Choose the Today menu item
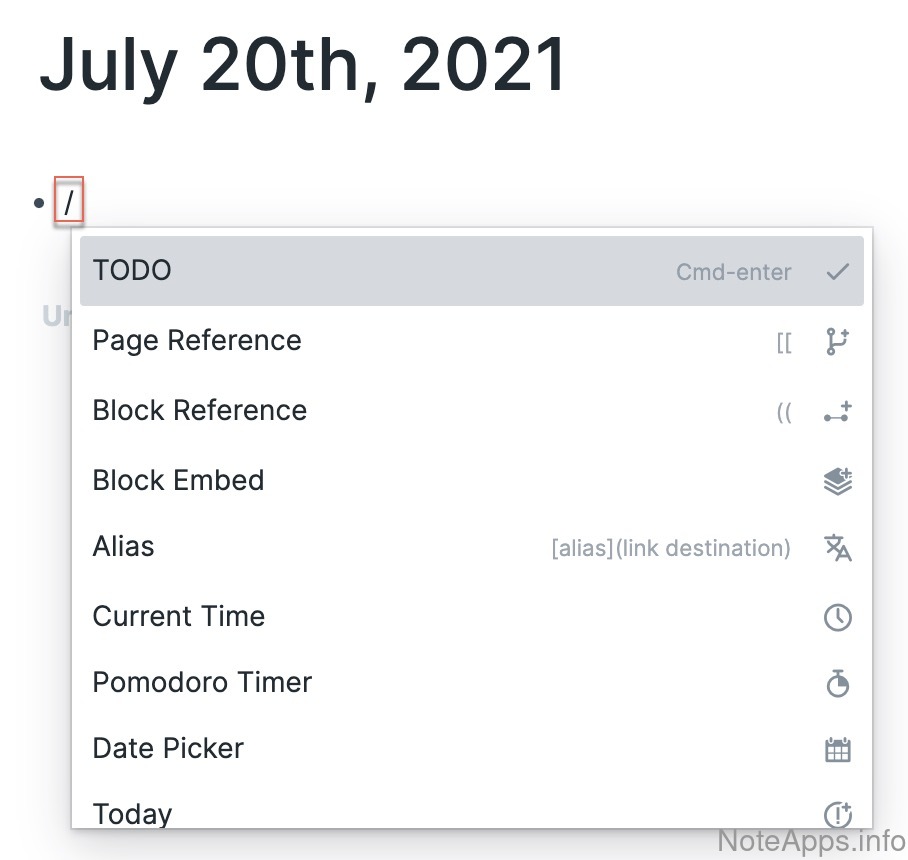Image resolution: width=908 pixels, height=860 pixels. point(132,813)
